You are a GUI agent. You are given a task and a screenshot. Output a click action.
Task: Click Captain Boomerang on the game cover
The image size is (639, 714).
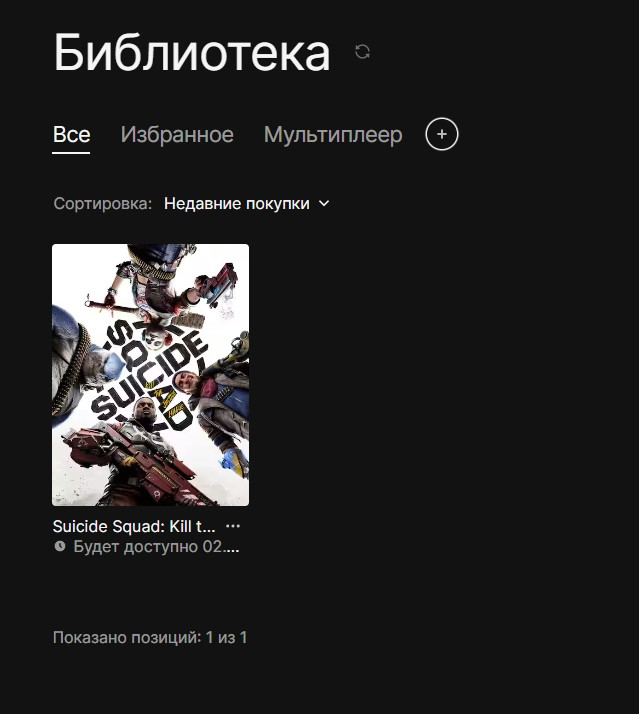[214, 401]
